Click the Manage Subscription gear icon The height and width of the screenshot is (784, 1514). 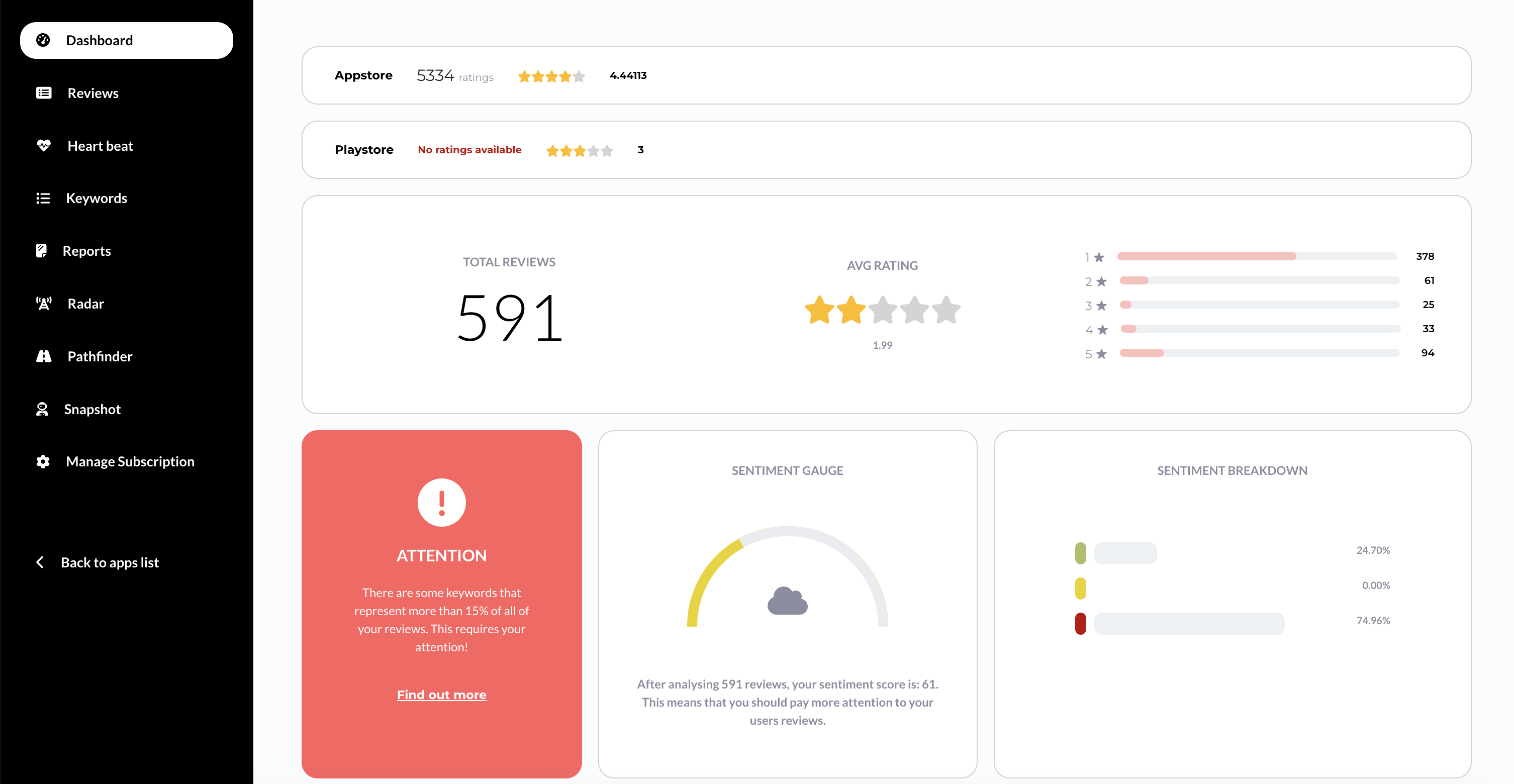(43, 461)
